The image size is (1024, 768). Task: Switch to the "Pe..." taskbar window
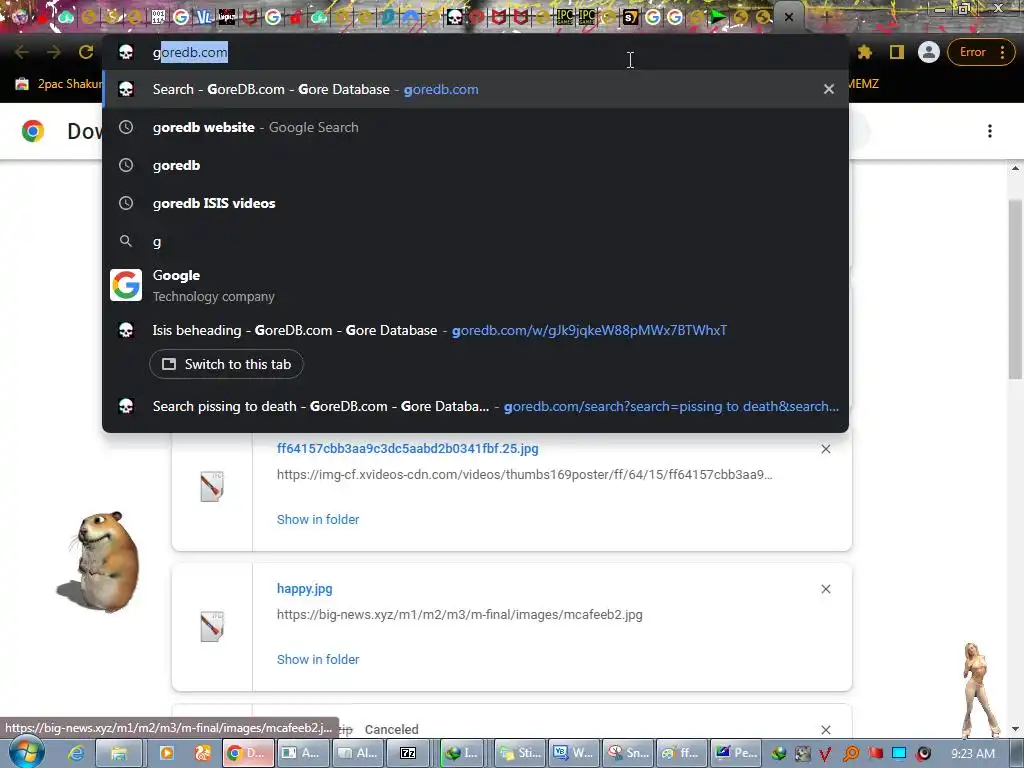737,753
